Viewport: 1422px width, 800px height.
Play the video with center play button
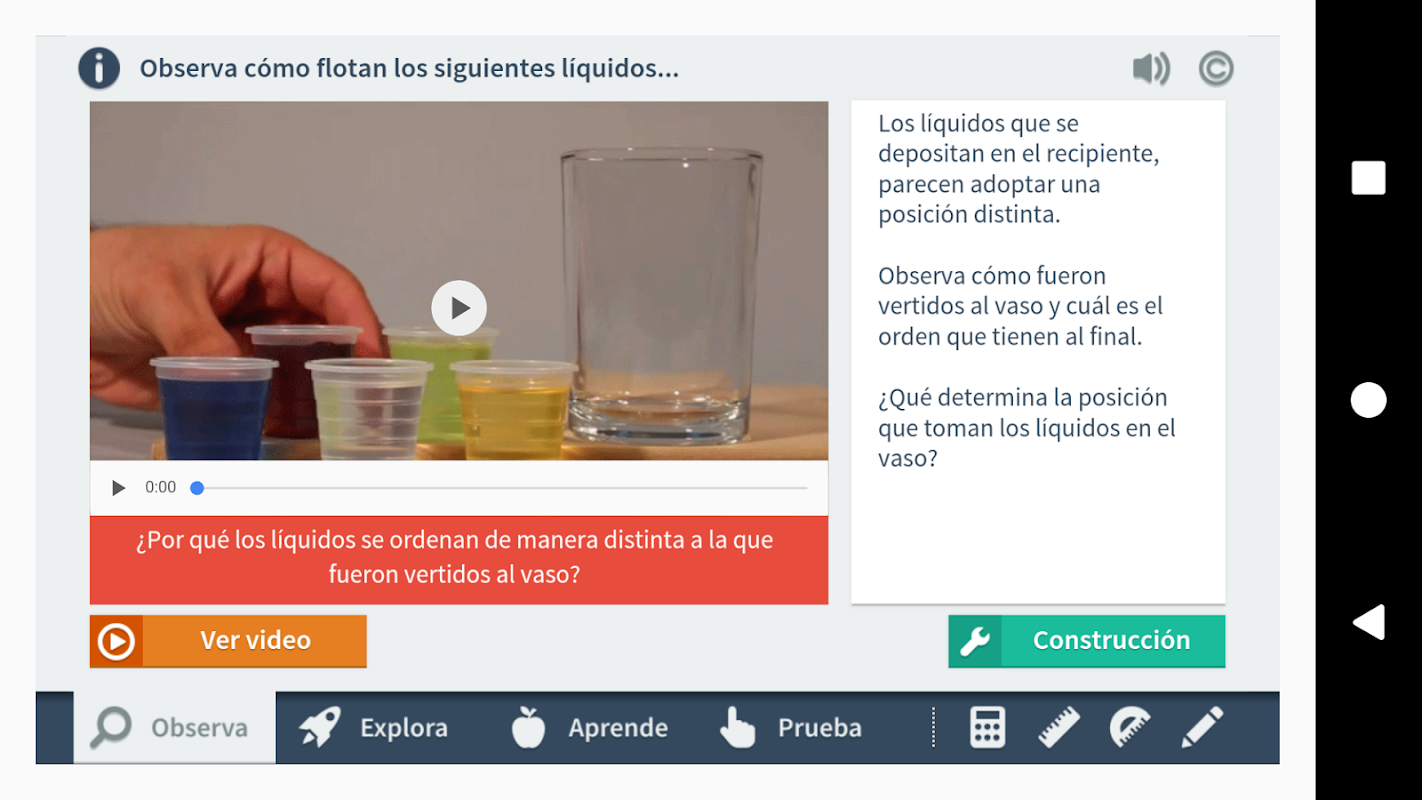click(x=459, y=308)
